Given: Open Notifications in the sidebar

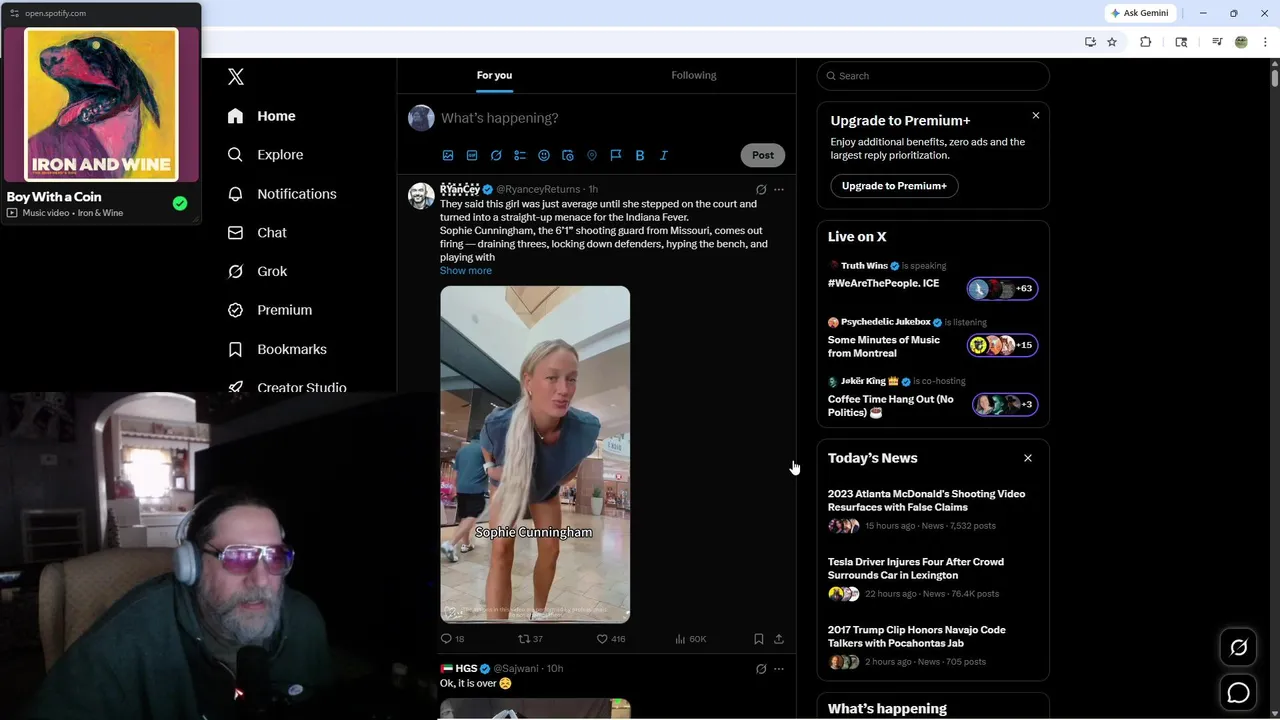Looking at the screenshot, I should [282, 194].
